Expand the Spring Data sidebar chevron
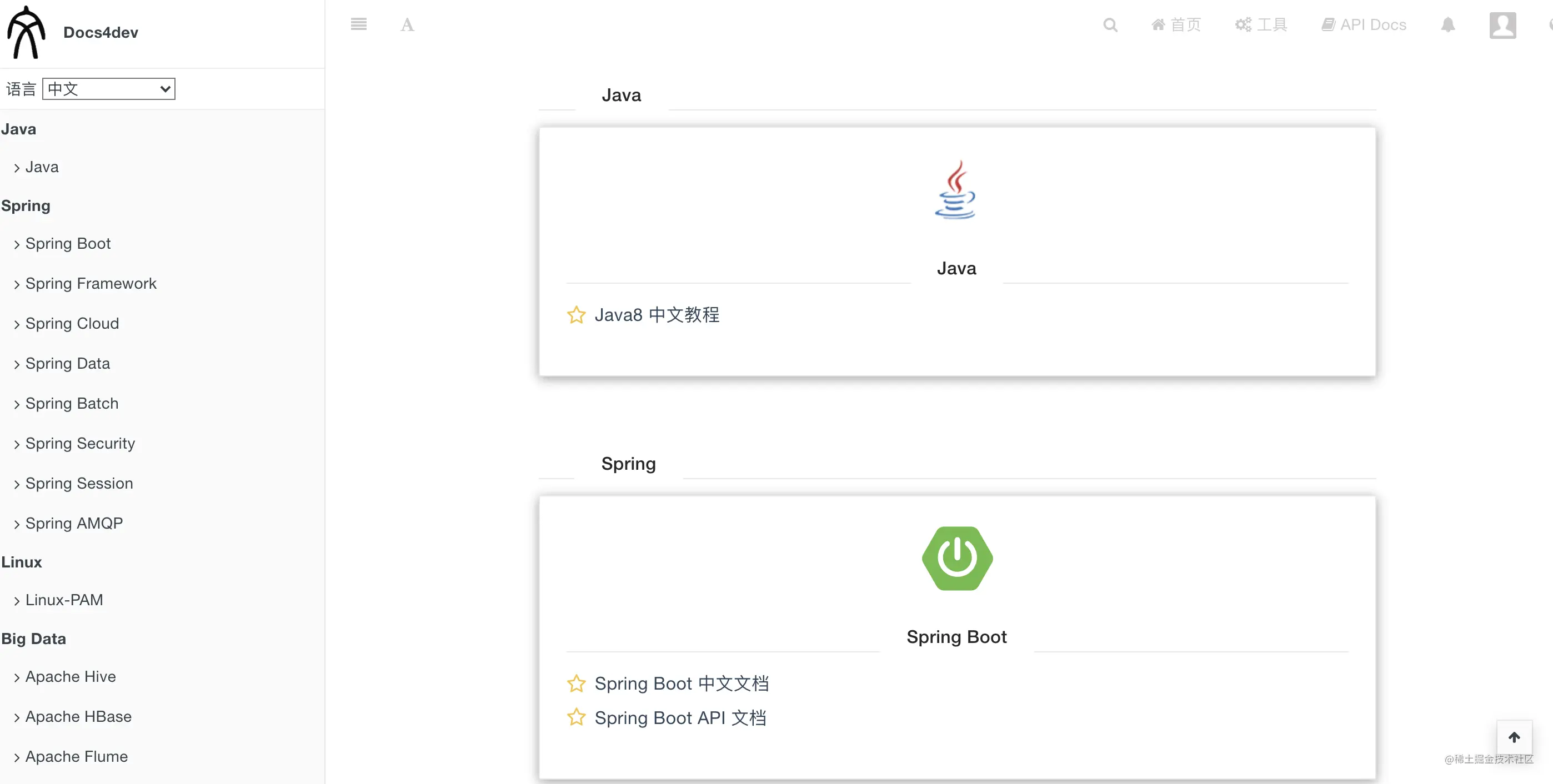This screenshot has height=784, width=1553. click(x=17, y=365)
